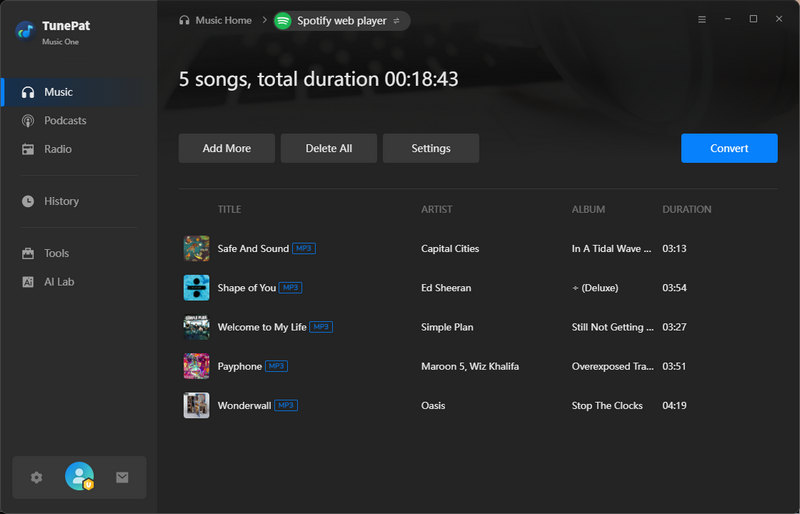Open AI Lab from sidebar
Image resolution: width=800 pixels, height=514 pixels.
77,282
